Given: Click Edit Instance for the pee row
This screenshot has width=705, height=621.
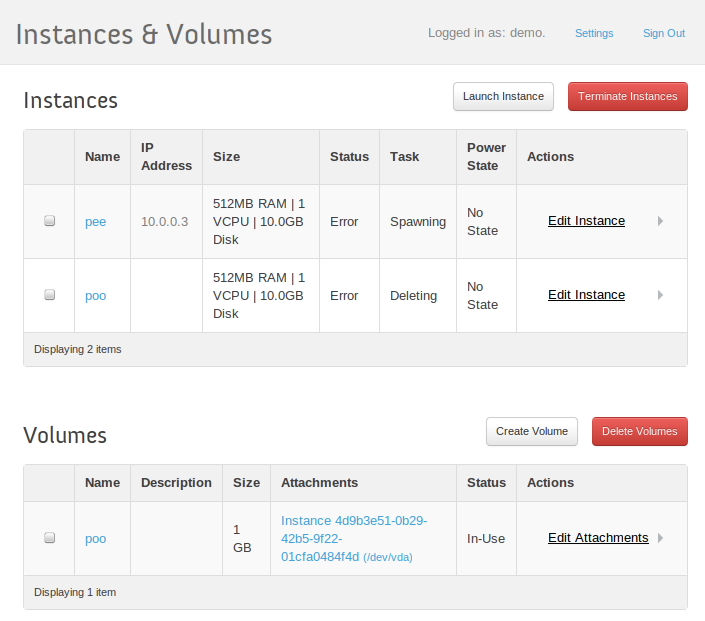Looking at the screenshot, I should pyautogui.click(x=586, y=221).
